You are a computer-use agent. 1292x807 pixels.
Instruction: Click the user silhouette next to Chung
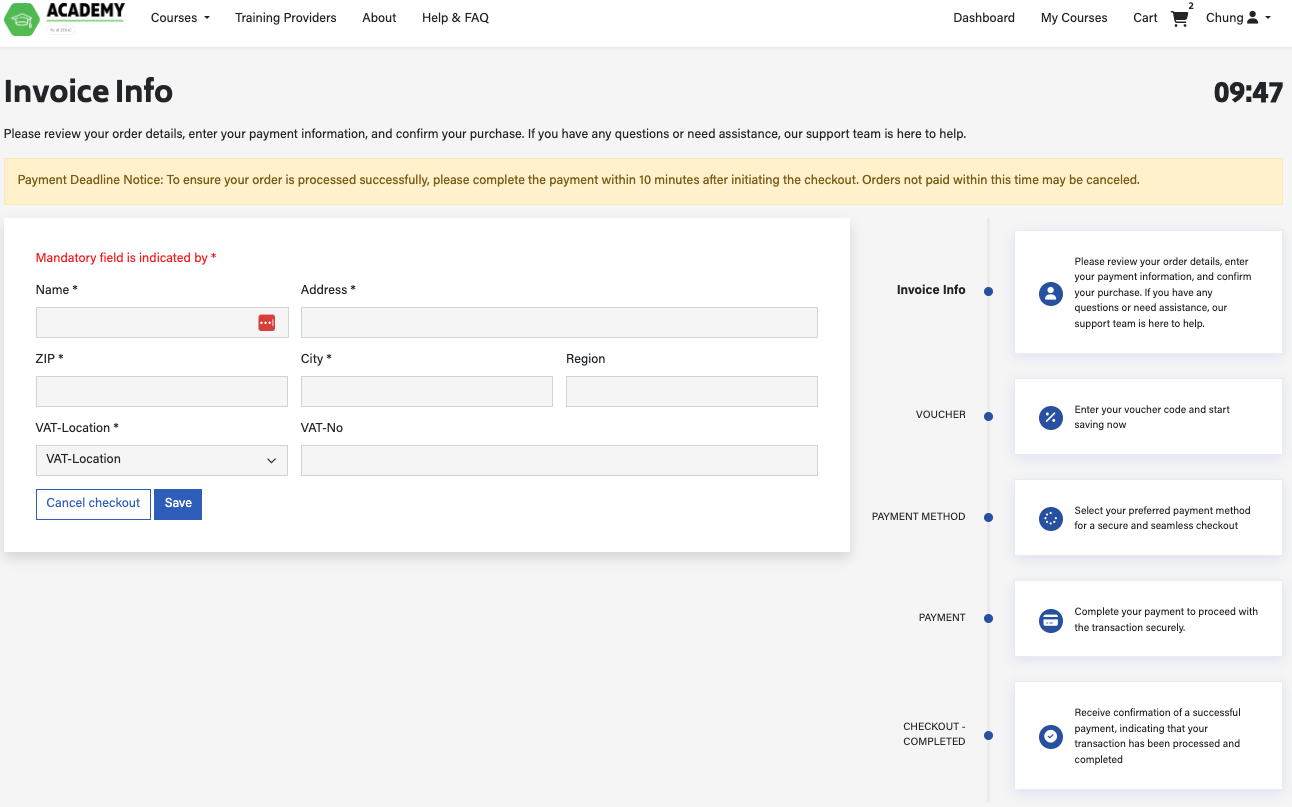coord(1252,17)
